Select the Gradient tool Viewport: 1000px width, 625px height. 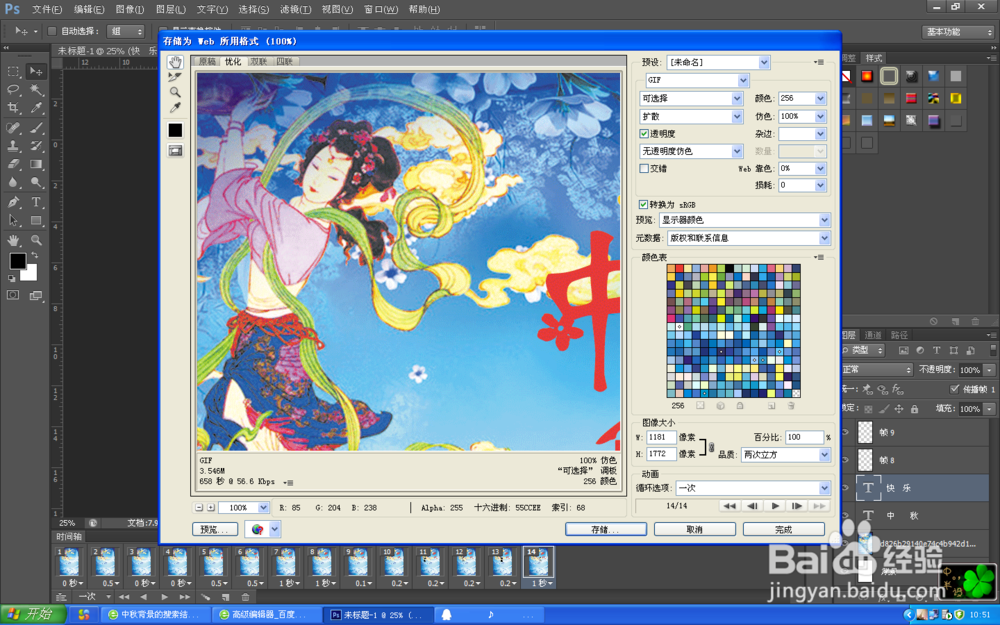[36, 165]
